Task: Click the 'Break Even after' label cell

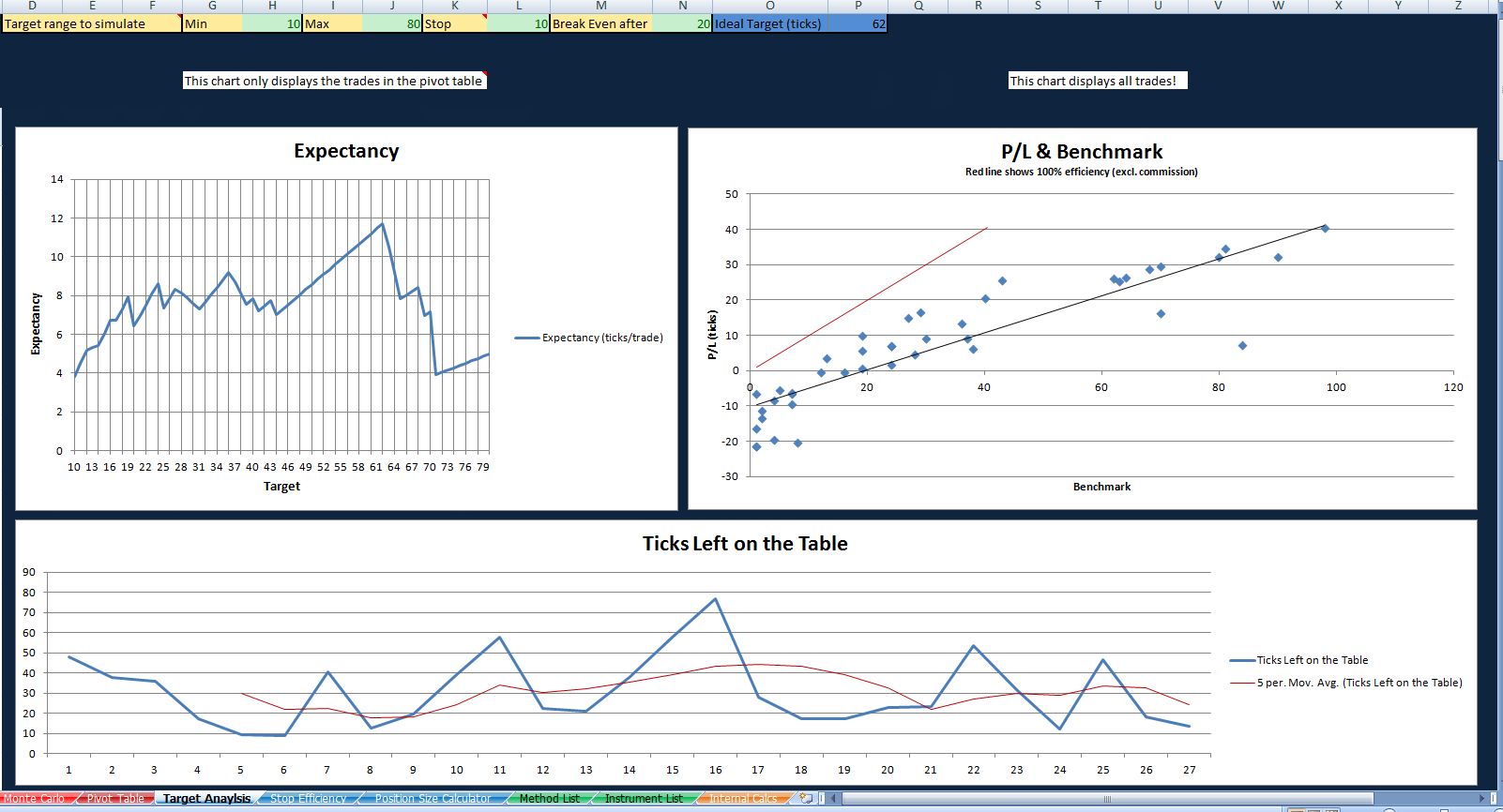Action: 601,23
